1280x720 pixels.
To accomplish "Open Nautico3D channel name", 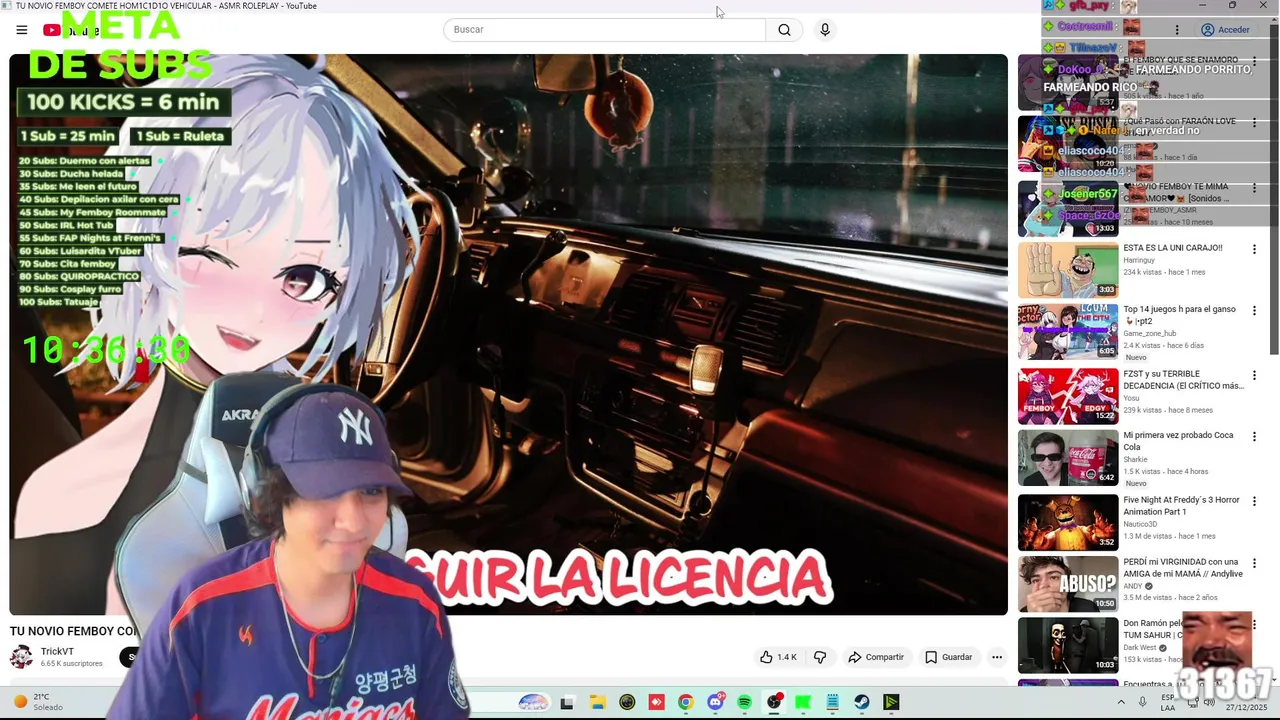I will tap(1140, 524).
